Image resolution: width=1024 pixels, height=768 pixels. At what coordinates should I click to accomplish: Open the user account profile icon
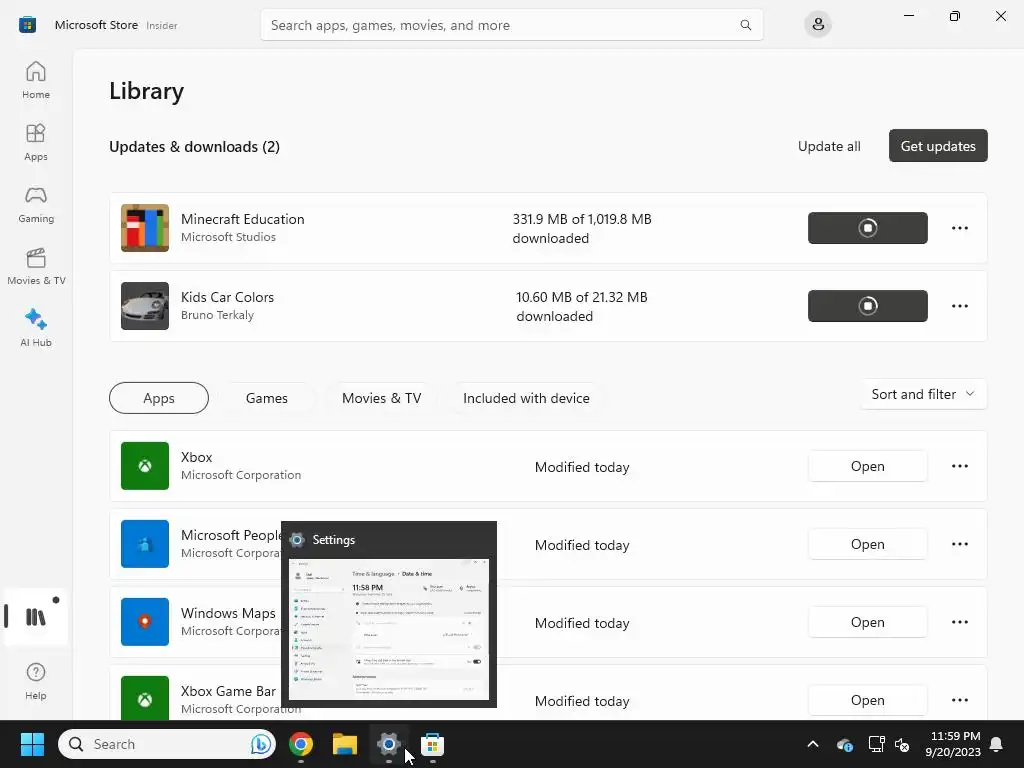click(x=818, y=25)
